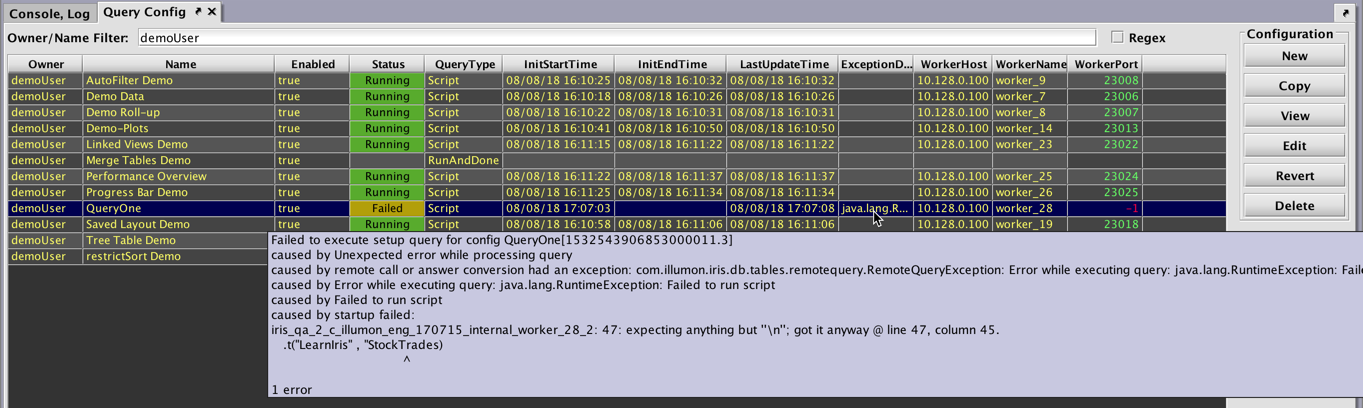
Task: Click the pop-out arrow icon at top-right corner
Action: (x=1344, y=13)
